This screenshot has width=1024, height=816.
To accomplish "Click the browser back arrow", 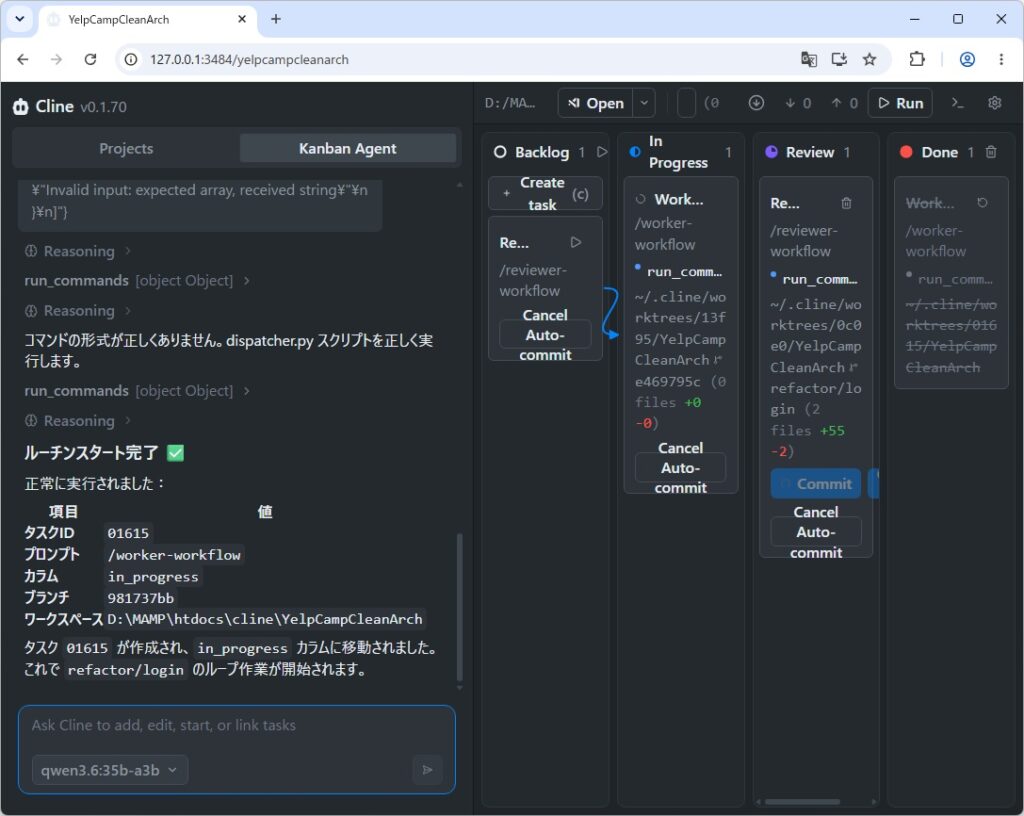I will point(23,59).
